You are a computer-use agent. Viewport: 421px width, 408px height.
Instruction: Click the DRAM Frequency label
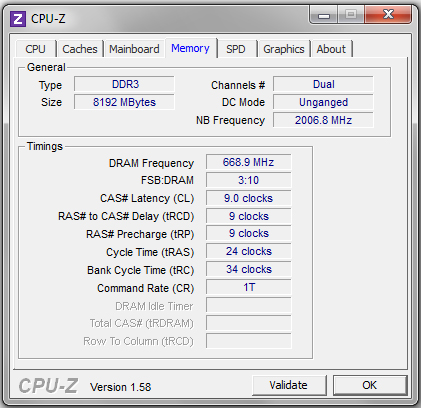click(x=151, y=163)
